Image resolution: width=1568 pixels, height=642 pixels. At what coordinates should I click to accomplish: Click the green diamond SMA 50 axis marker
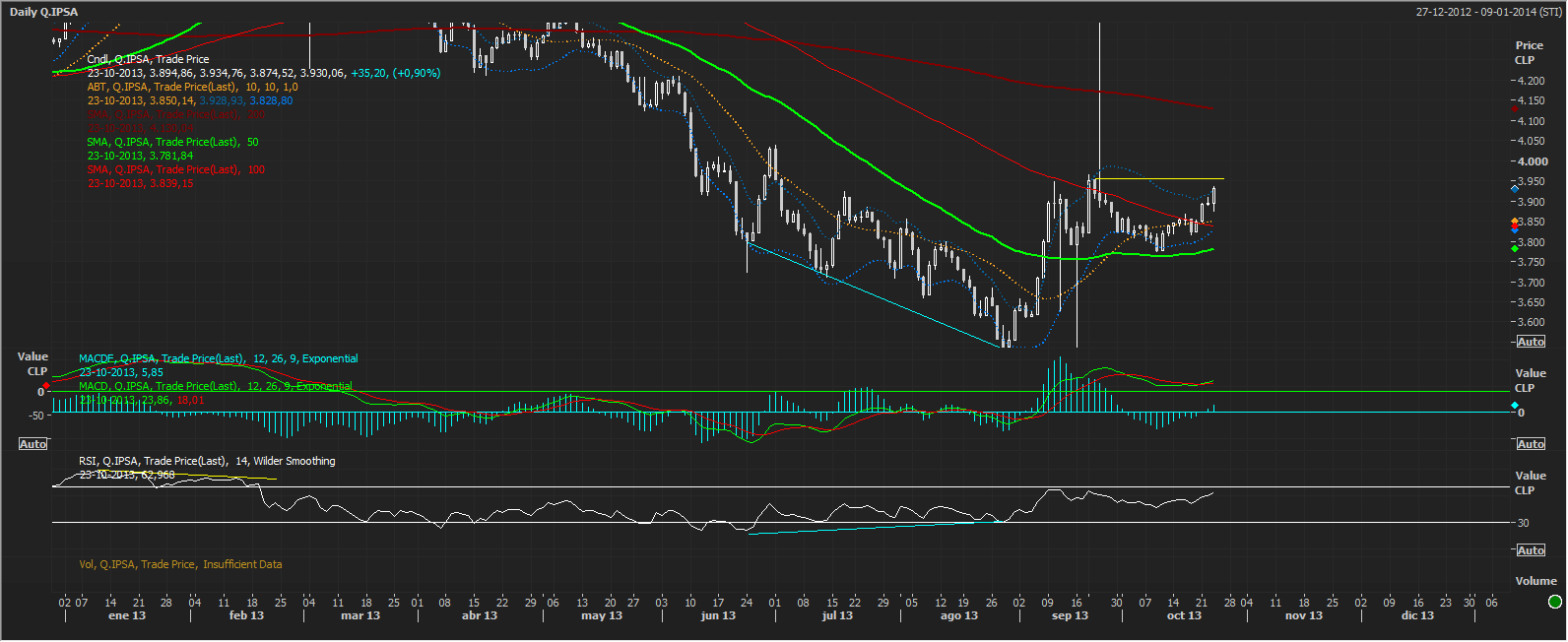1515,248
